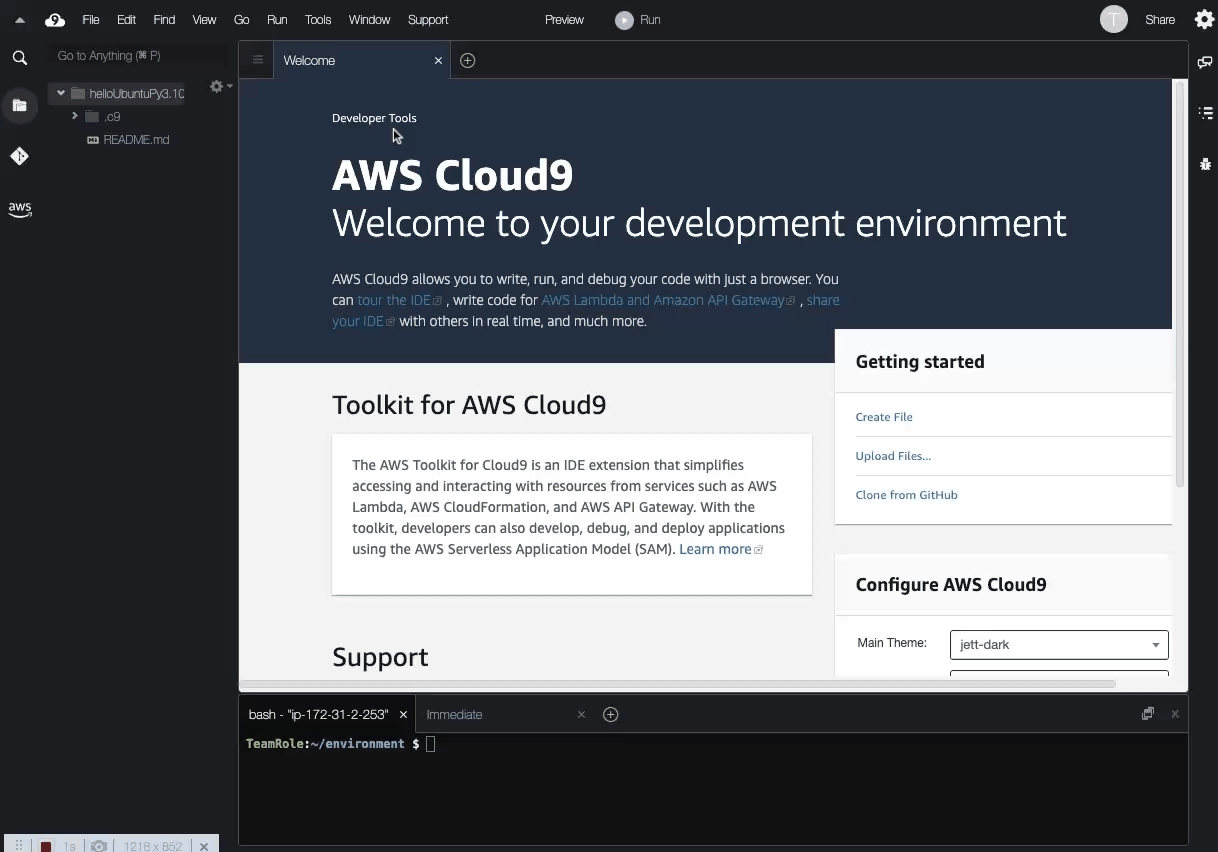Stop recording with the red square button
Screen dimensions: 1218x852
coord(46,846)
